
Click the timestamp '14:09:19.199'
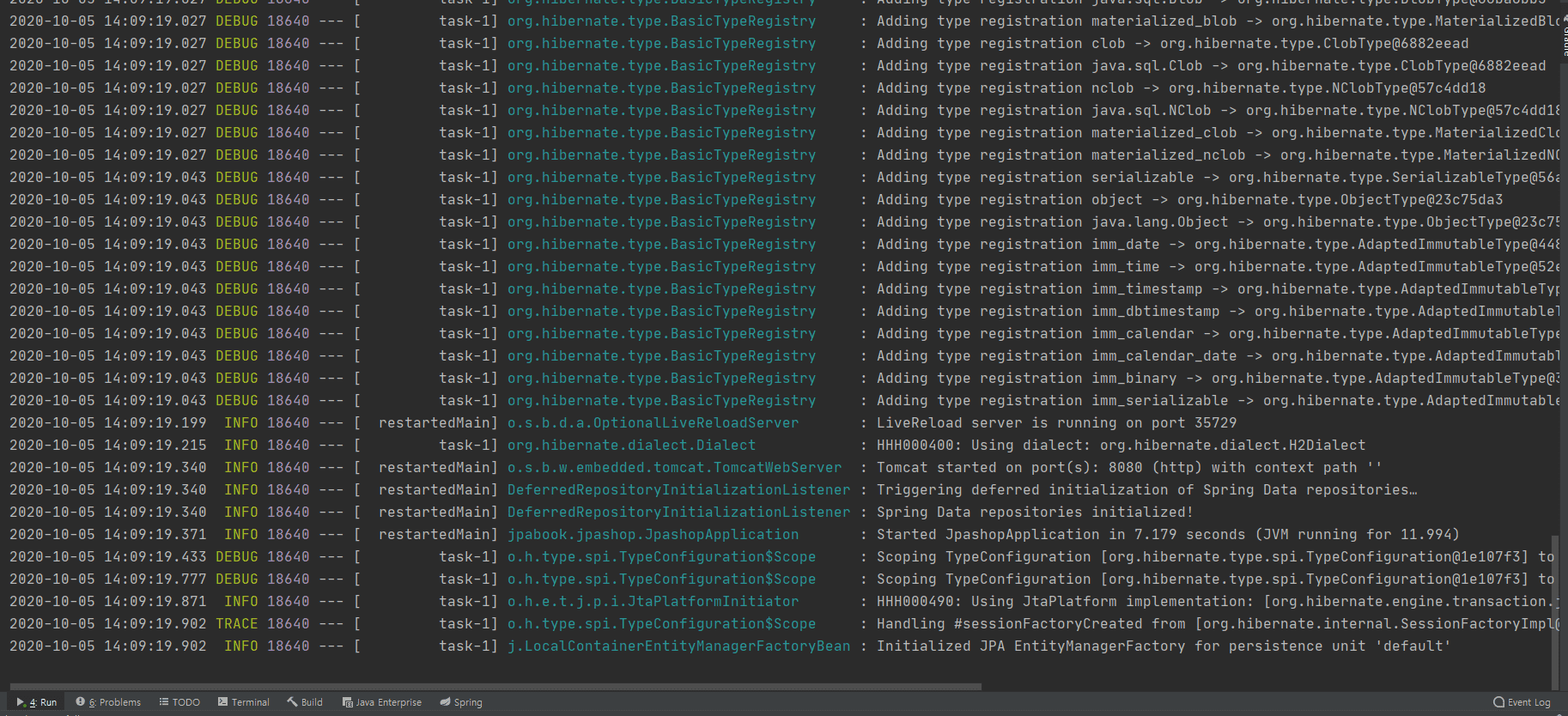(155, 422)
